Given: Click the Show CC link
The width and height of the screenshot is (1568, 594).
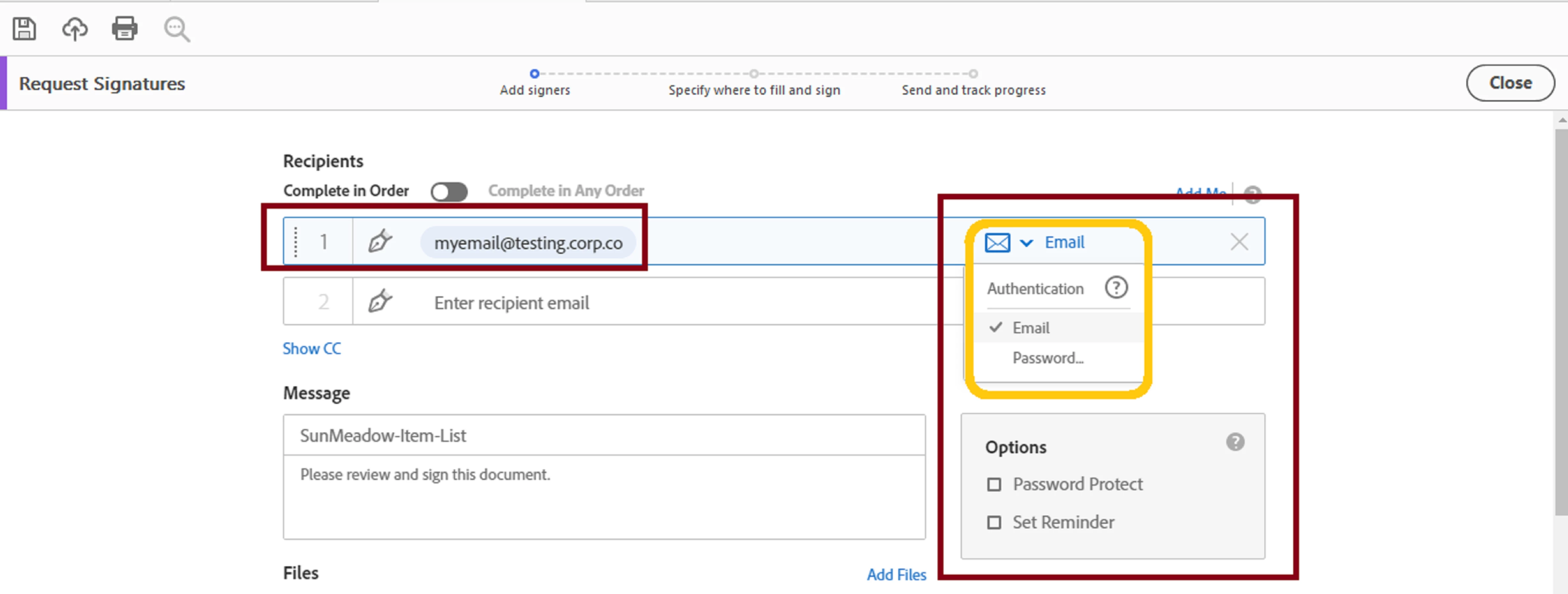Looking at the screenshot, I should [312, 348].
